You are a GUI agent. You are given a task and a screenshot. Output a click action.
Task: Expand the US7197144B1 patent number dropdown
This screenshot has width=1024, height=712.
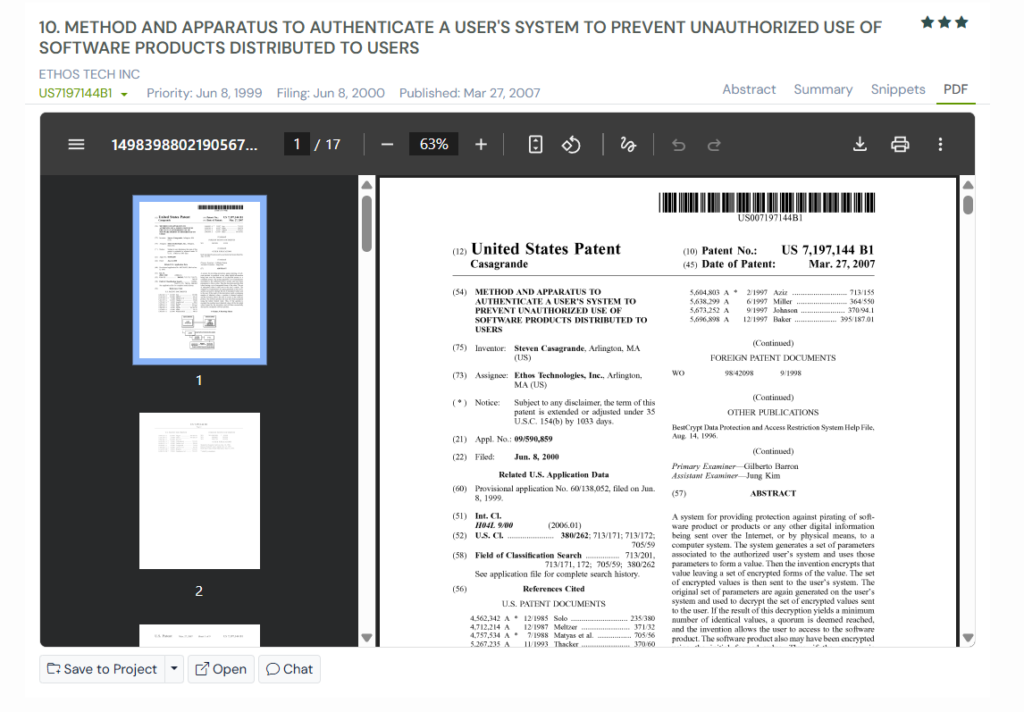(x=124, y=94)
